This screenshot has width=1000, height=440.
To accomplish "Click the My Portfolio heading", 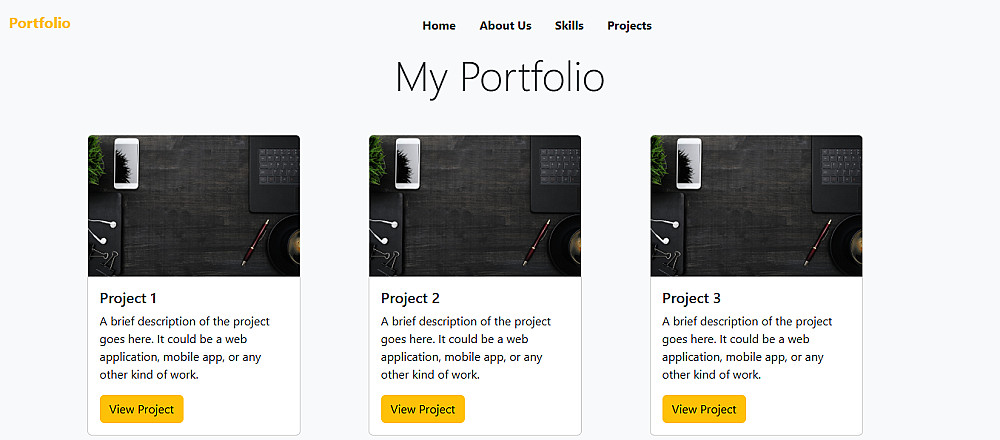I will click(x=500, y=78).
